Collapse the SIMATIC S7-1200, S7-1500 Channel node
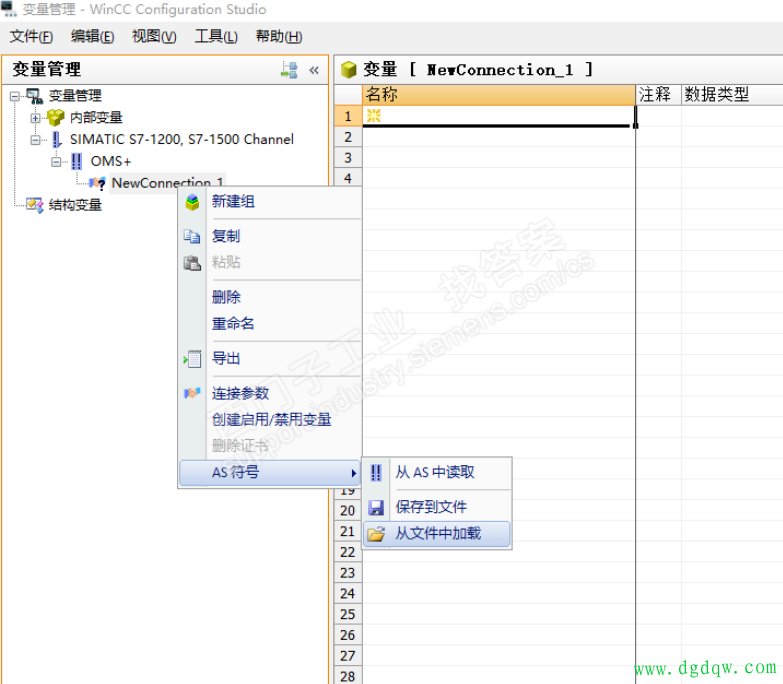Screen dimensions: 783x684 click(x=35, y=140)
